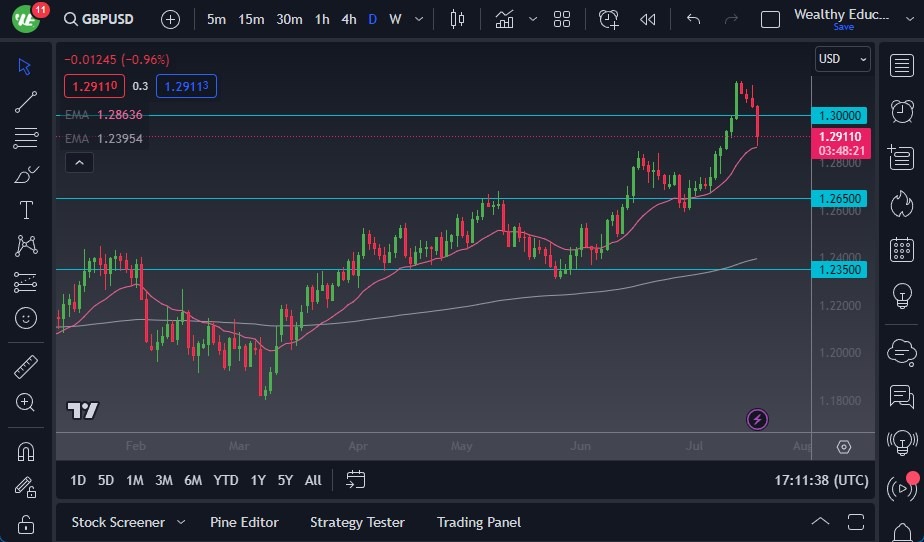Select the text annotation tool
The image size is (924, 542).
point(26,210)
